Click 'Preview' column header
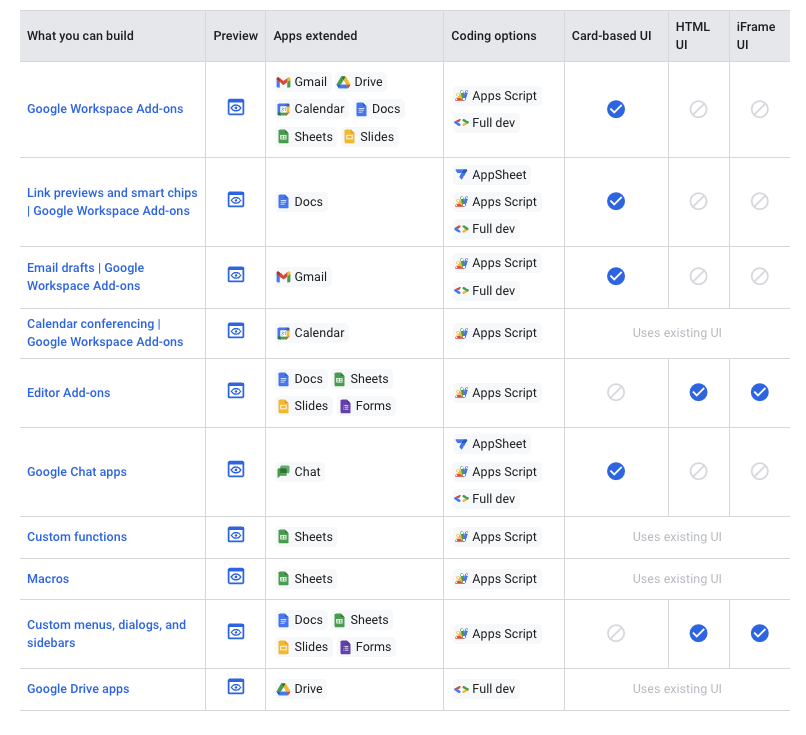806x735 pixels. click(235, 36)
